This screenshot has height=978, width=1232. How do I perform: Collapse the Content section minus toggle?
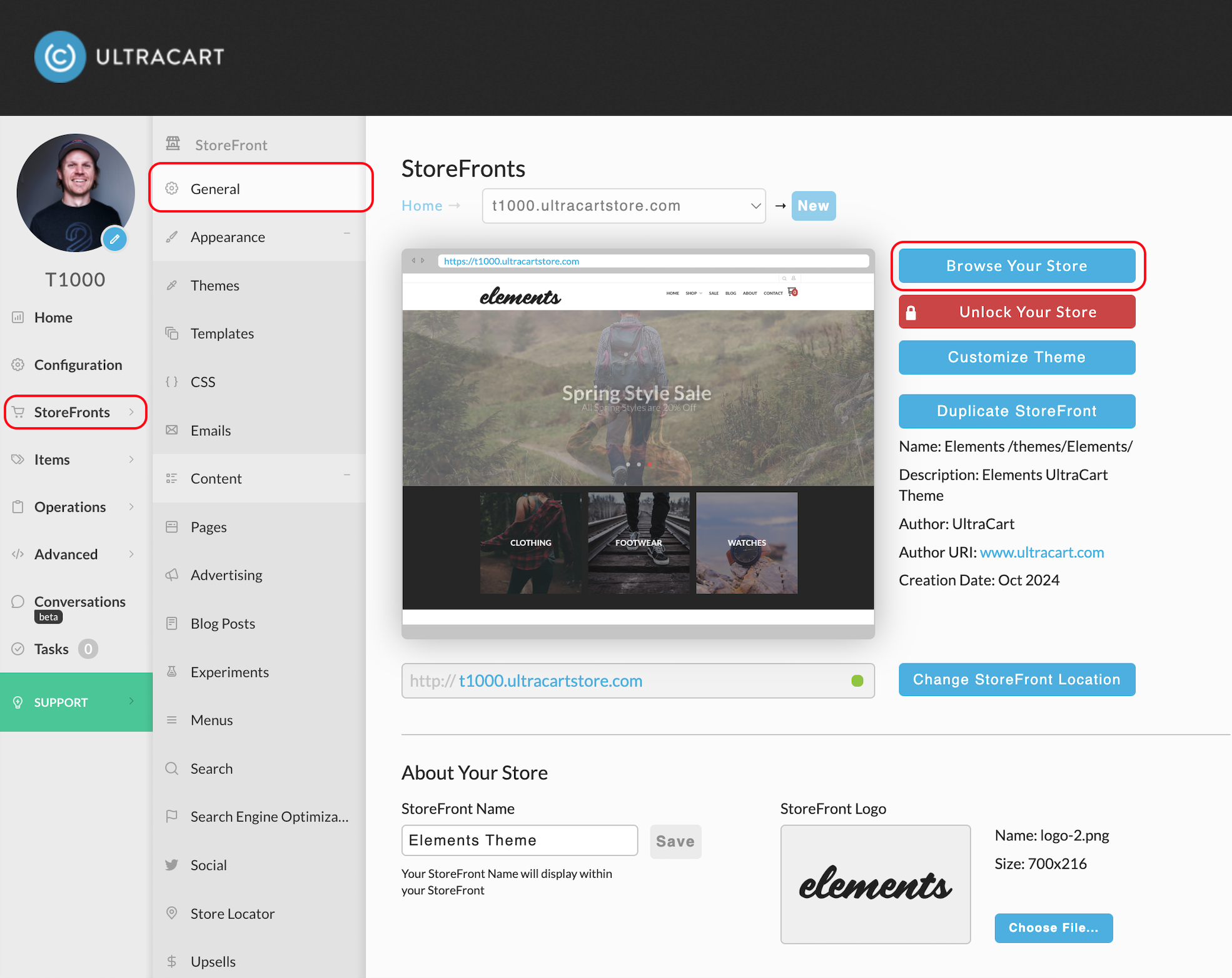pos(346,475)
